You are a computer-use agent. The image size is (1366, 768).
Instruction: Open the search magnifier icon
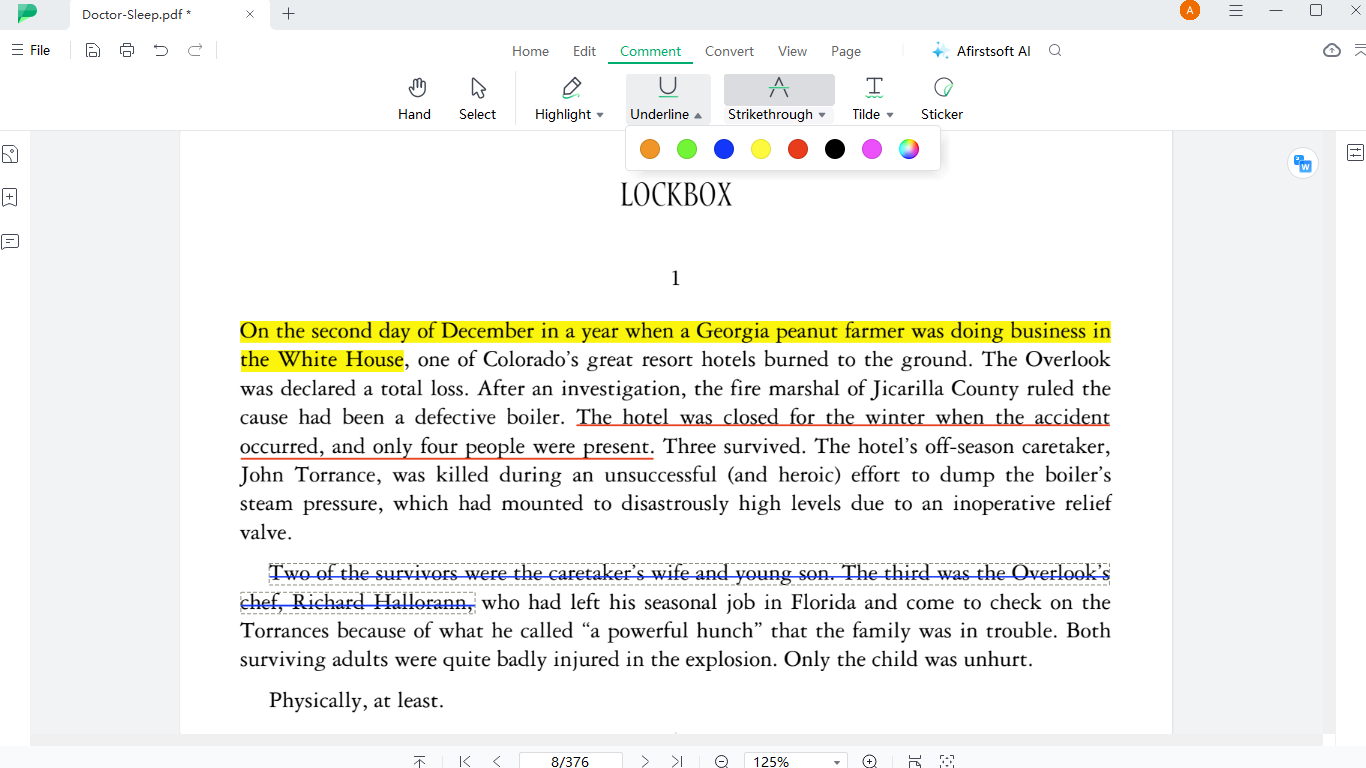pyautogui.click(x=1055, y=51)
